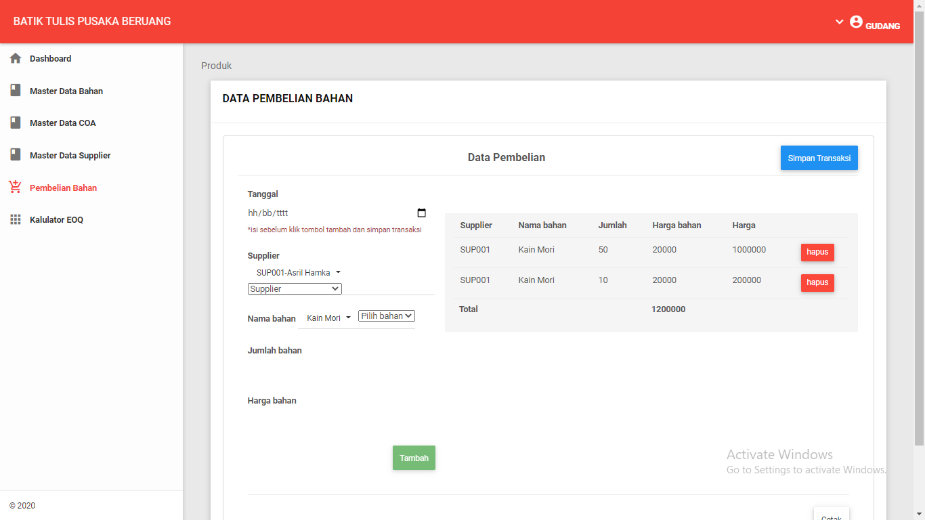Click the book icon for Master Data Bahan
Image resolution: width=925 pixels, height=520 pixels.
point(15,90)
